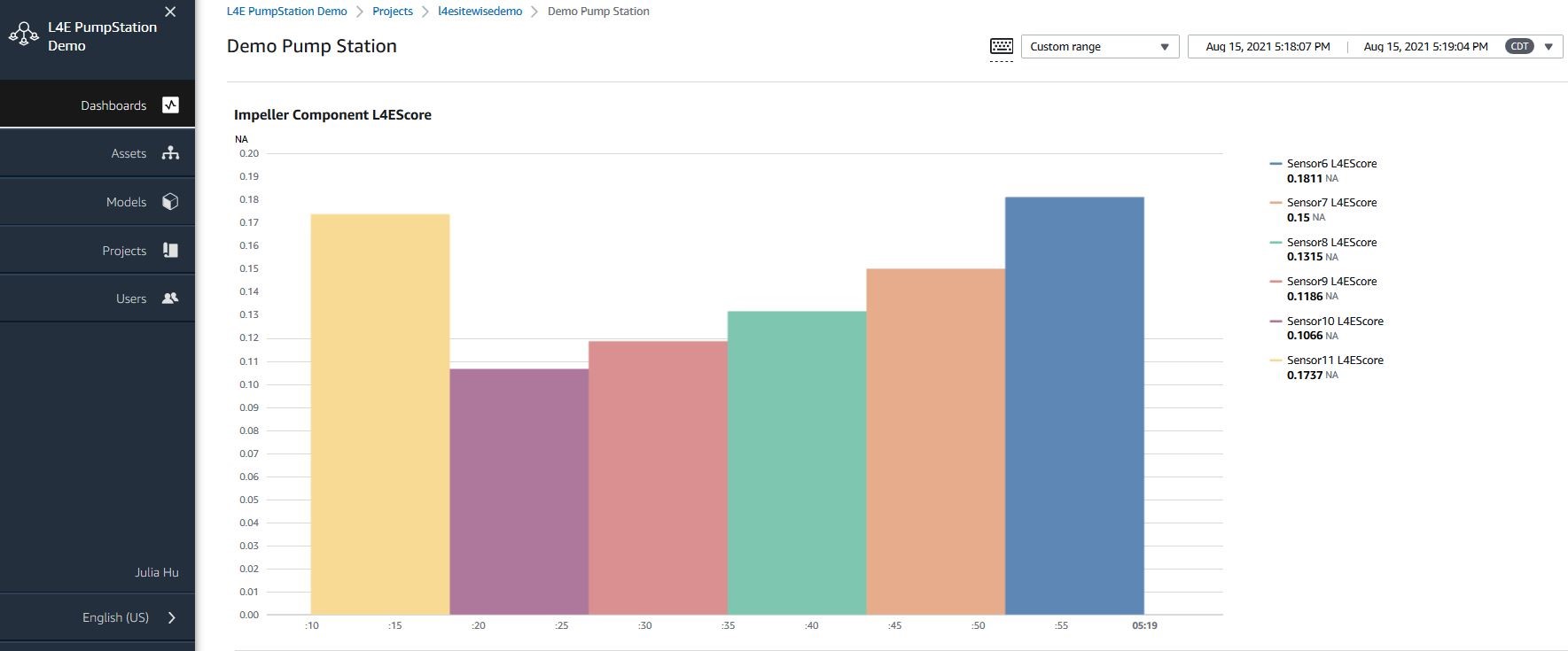1568x651 pixels.
Task: Click the salmon Sensor9 bar in chart
Action: (x=658, y=478)
